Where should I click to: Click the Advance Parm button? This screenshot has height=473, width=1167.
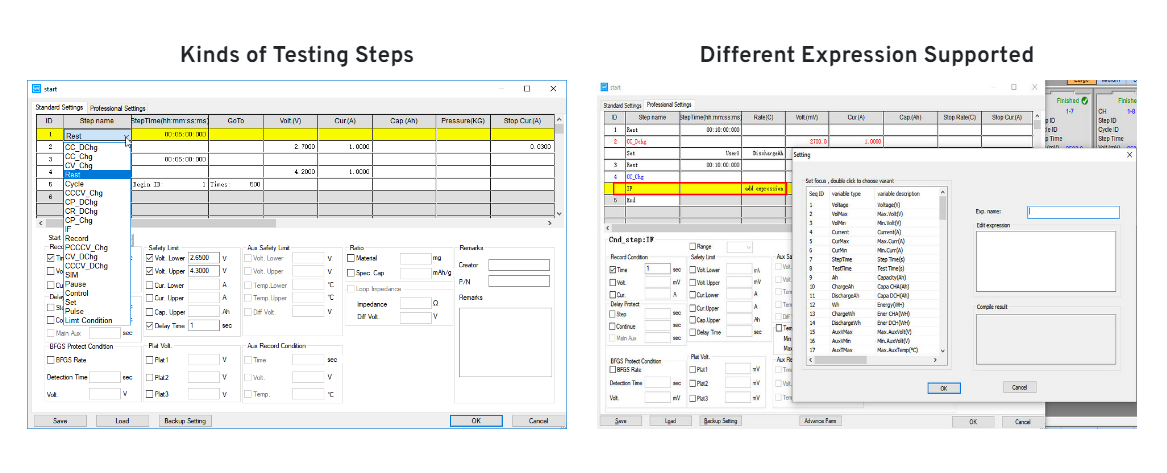click(818, 421)
